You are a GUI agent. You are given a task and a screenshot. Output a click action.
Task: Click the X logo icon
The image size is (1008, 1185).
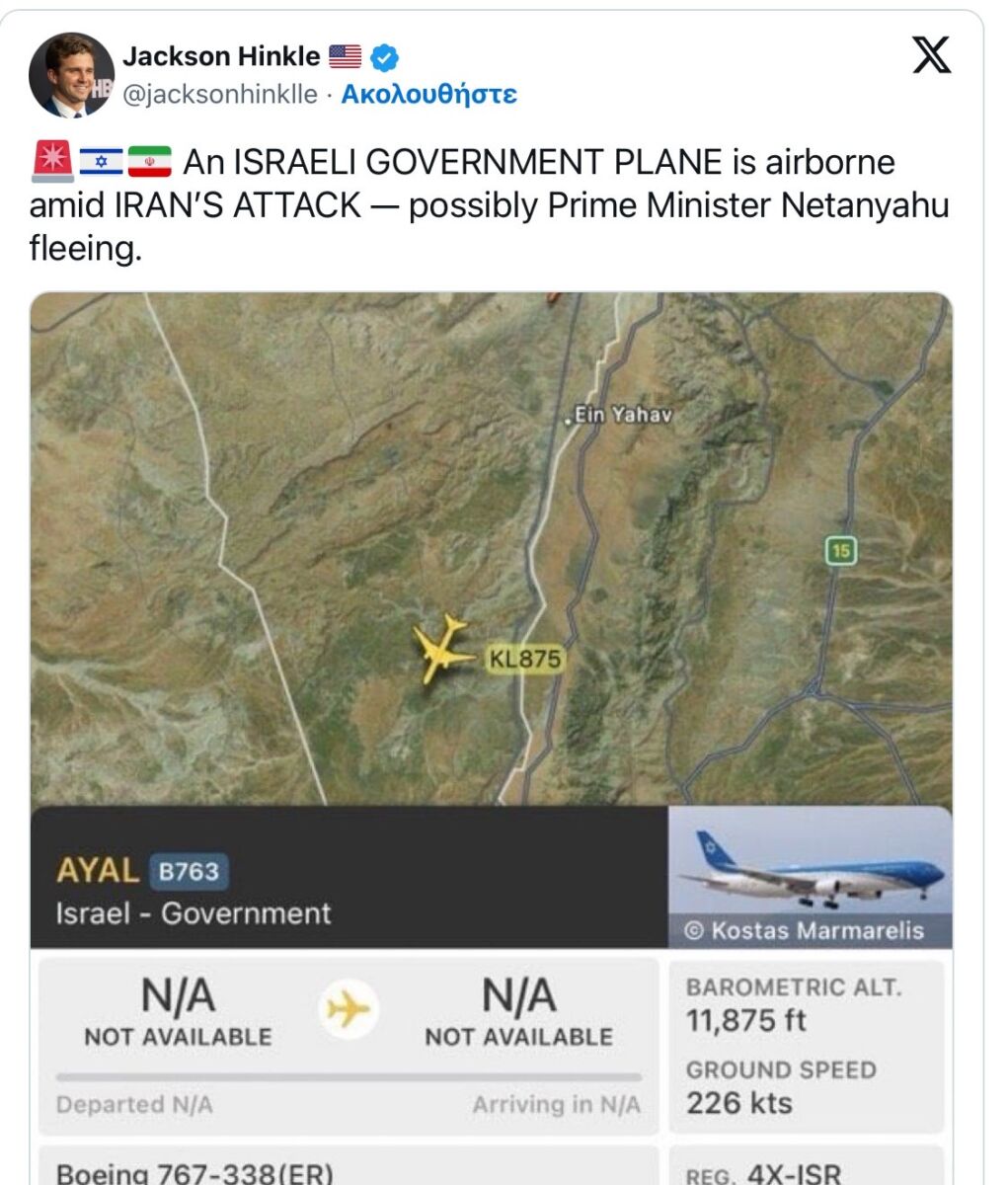pos(931,55)
